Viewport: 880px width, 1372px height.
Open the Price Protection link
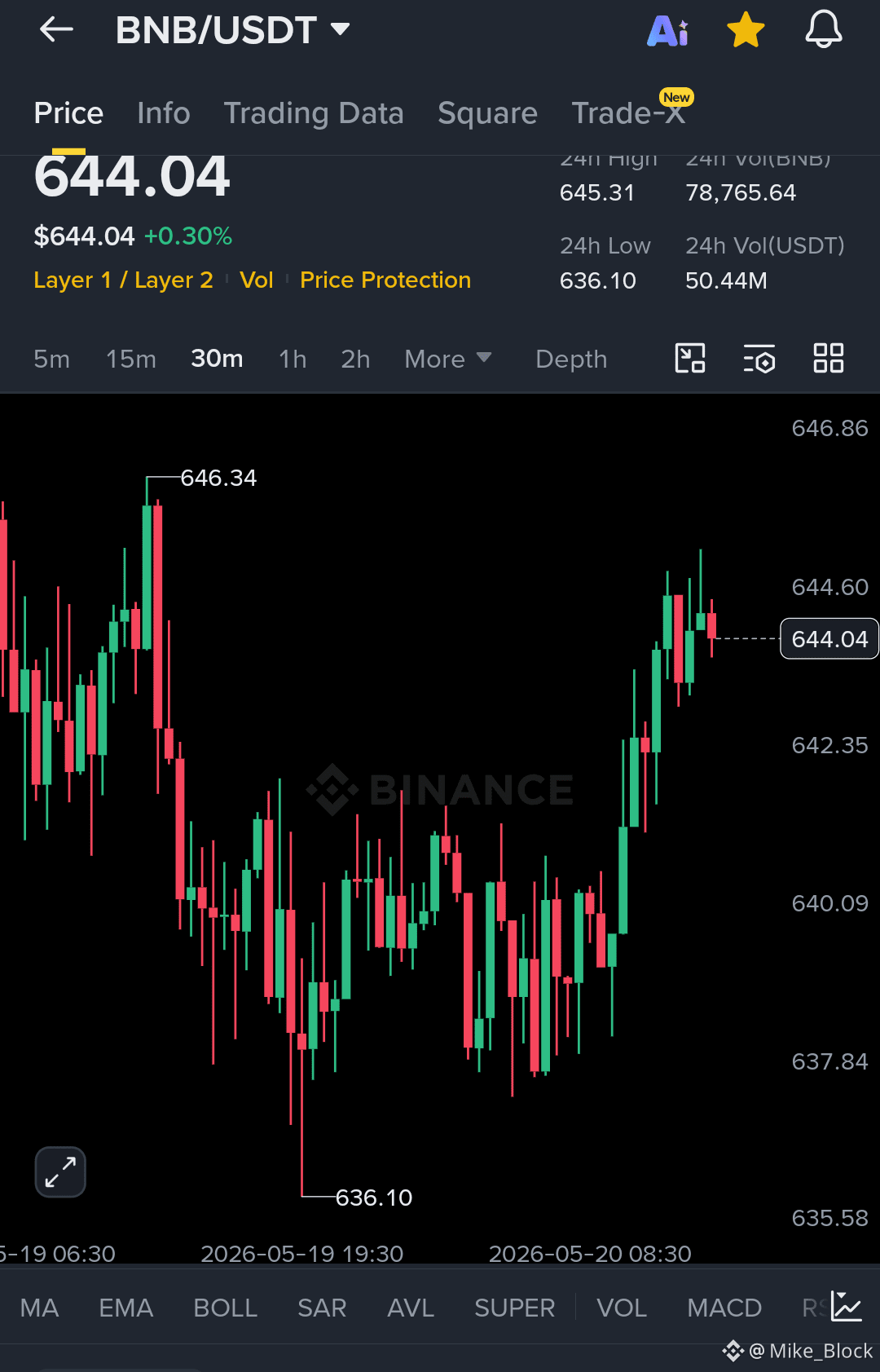[x=385, y=280]
